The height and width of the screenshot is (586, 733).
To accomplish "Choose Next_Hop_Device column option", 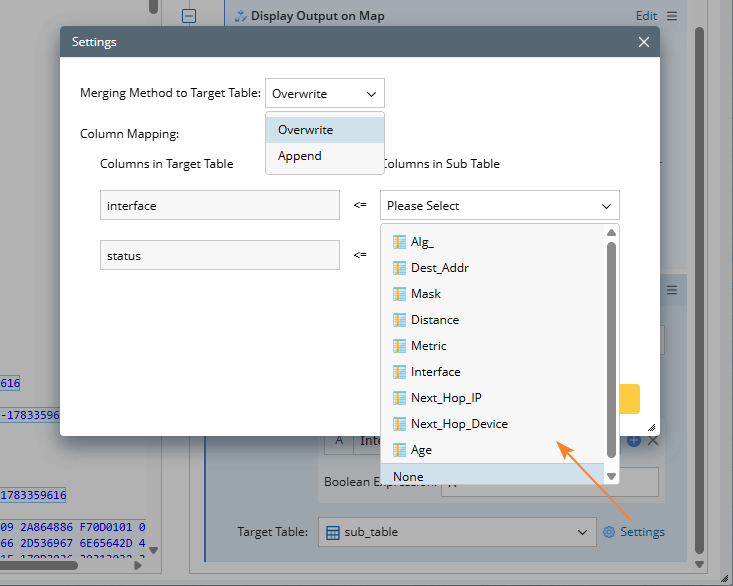I will click(x=459, y=424).
